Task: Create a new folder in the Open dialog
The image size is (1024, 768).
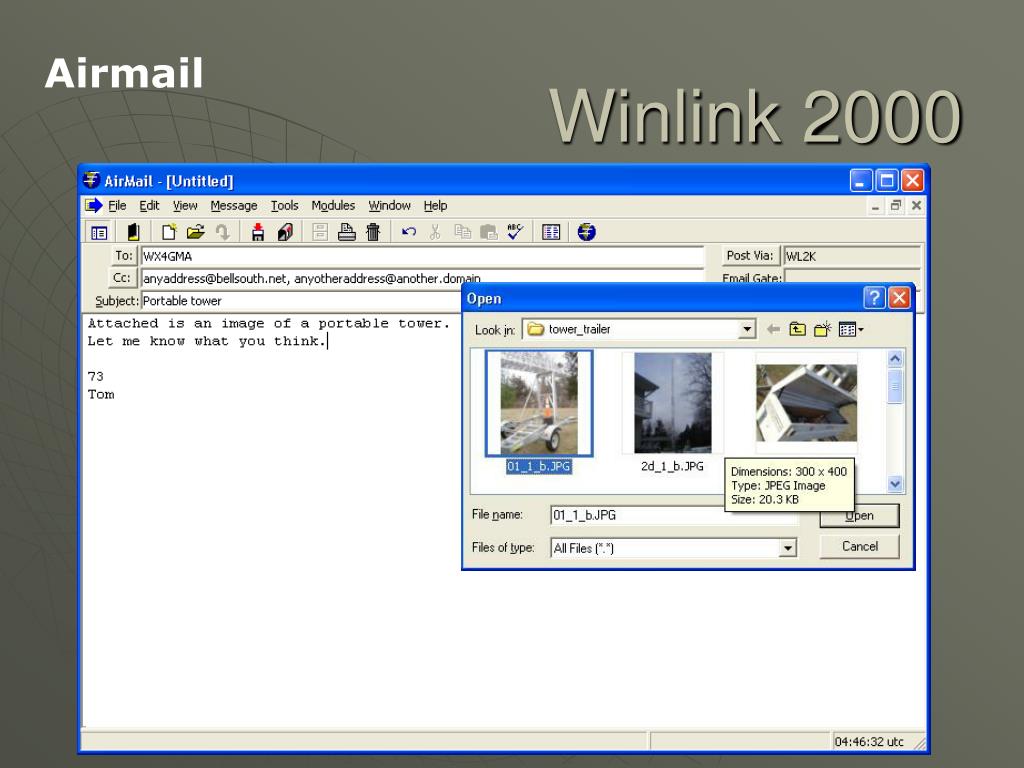Action: coord(822,330)
